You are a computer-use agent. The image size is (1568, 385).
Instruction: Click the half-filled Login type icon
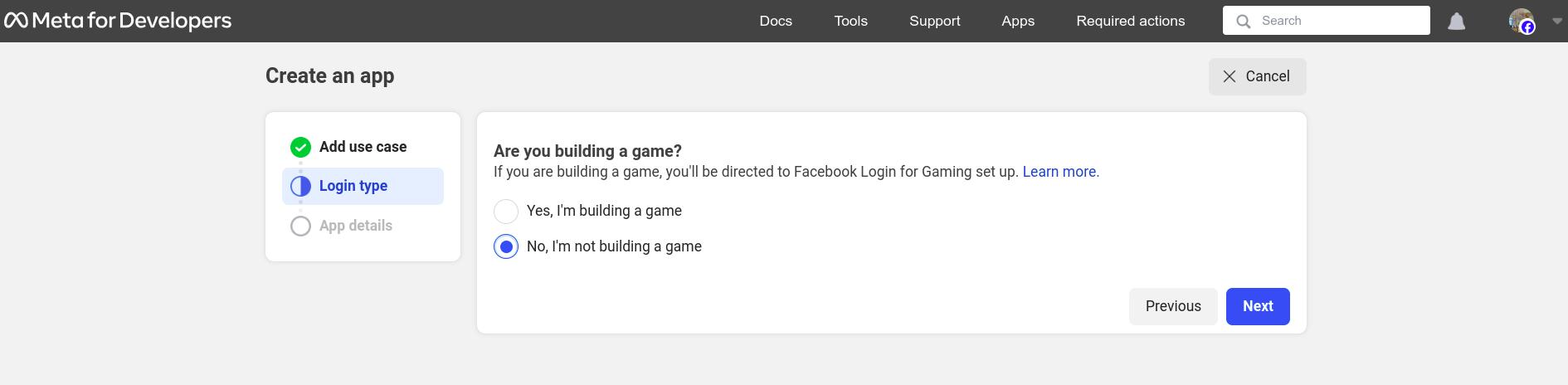click(300, 186)
